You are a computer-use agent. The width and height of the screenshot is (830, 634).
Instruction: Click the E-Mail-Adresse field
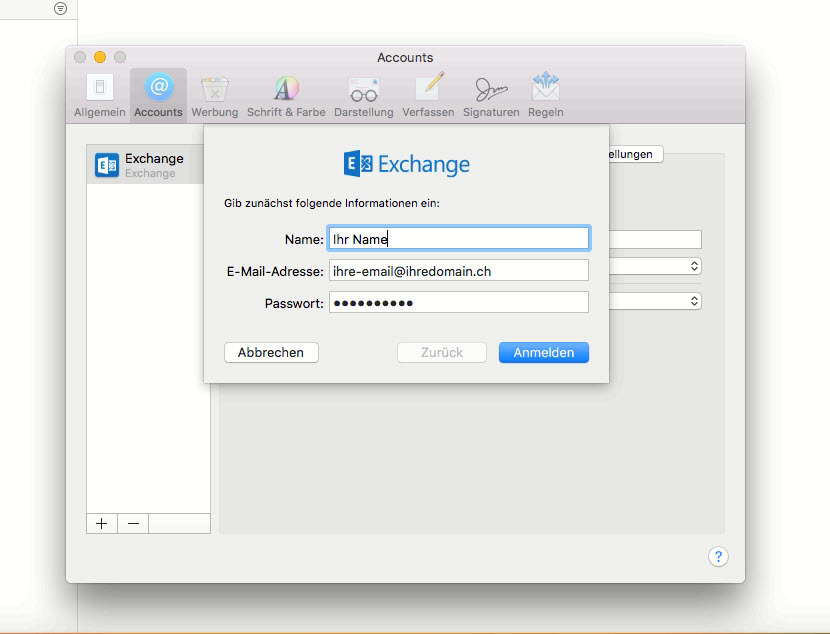coord(458,270)
